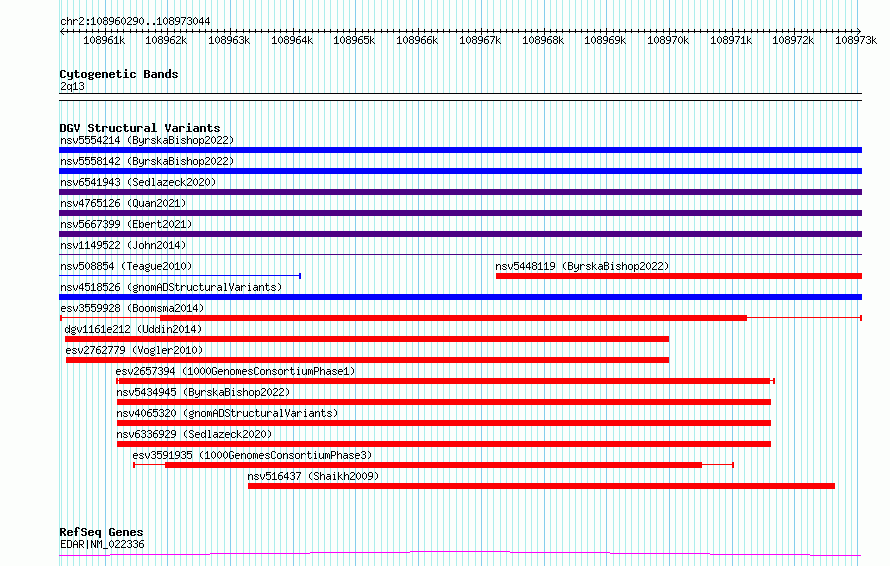Click the nsv508854 (Teague2010) label
Screen dimensions: 890x566
click(x=126, y=266)
